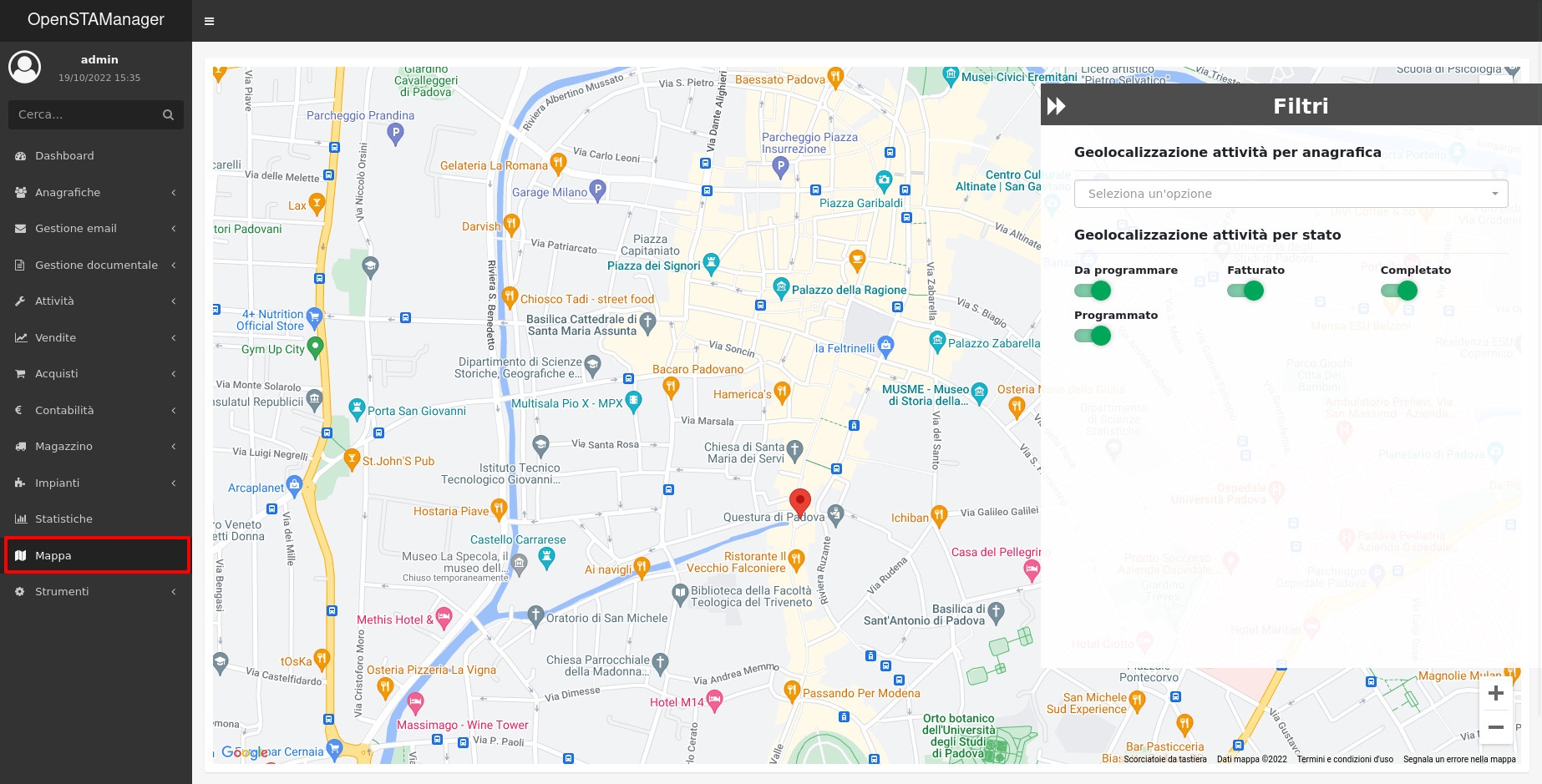The width and height of the screenshot is (1542, 784).
Task: Open the Seleziona un'opzione anagrafica dropdown
Action: tap(1291, 194)
